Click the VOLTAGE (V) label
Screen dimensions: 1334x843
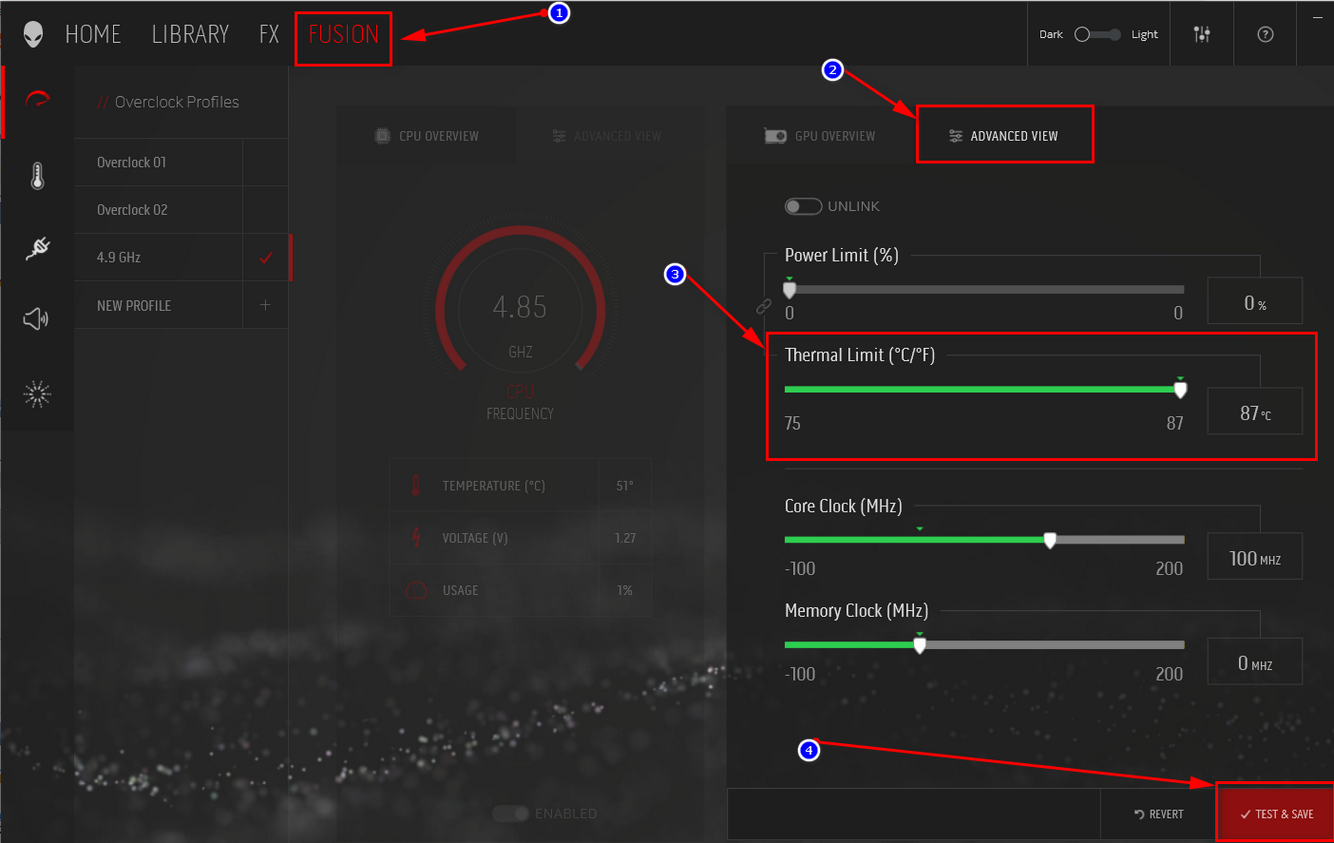[475, 538]
